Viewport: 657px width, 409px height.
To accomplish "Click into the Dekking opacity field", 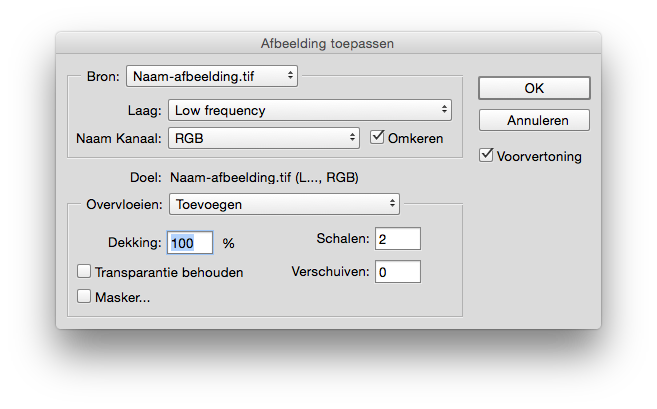I will 190,243.
